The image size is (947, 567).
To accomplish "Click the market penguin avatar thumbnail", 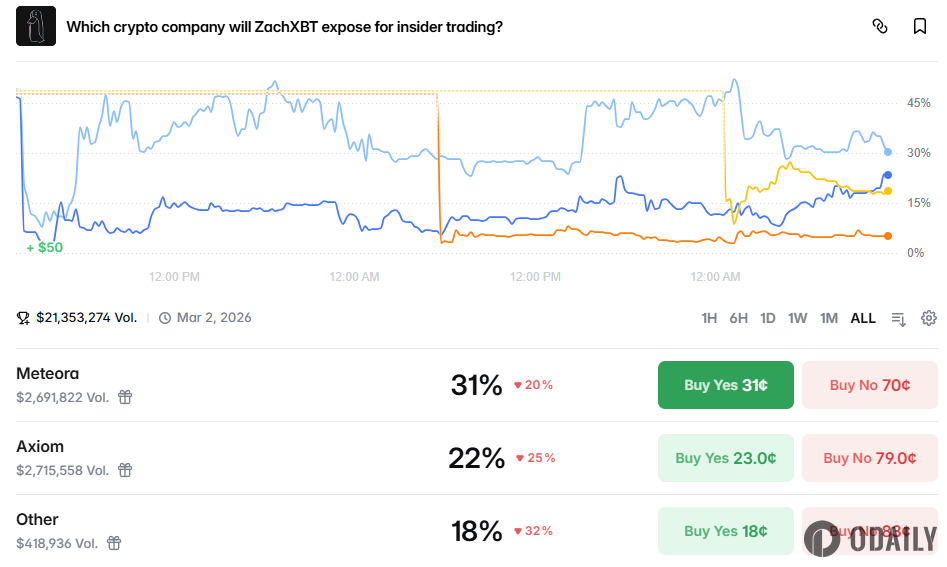I will pyautogui.click(x=36, y=26).
